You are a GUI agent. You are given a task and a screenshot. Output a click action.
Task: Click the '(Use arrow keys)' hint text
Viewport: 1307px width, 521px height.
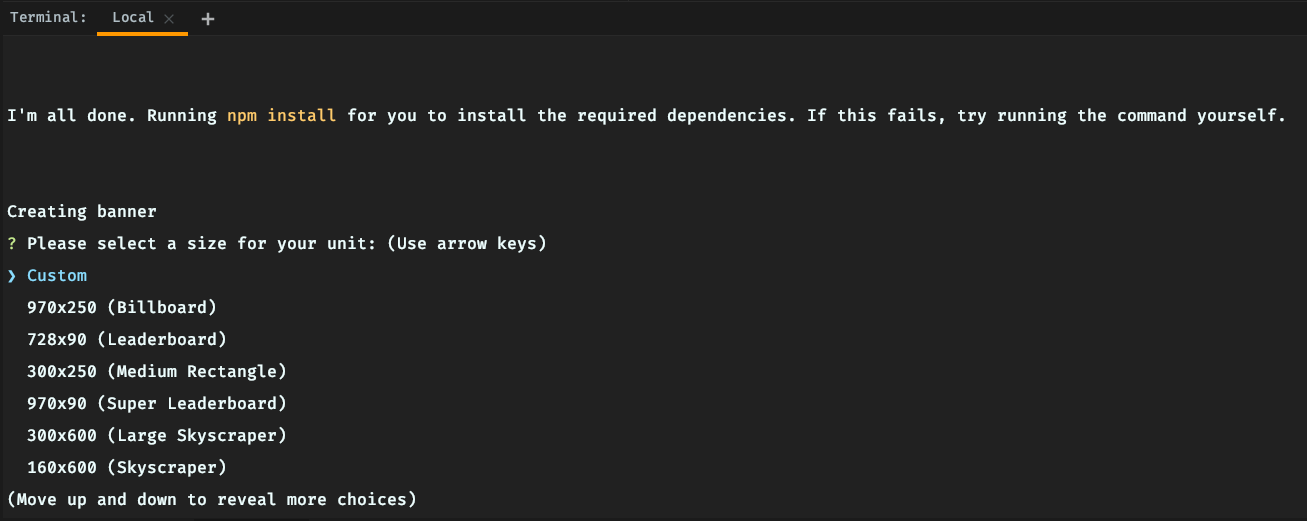(467, 243)
